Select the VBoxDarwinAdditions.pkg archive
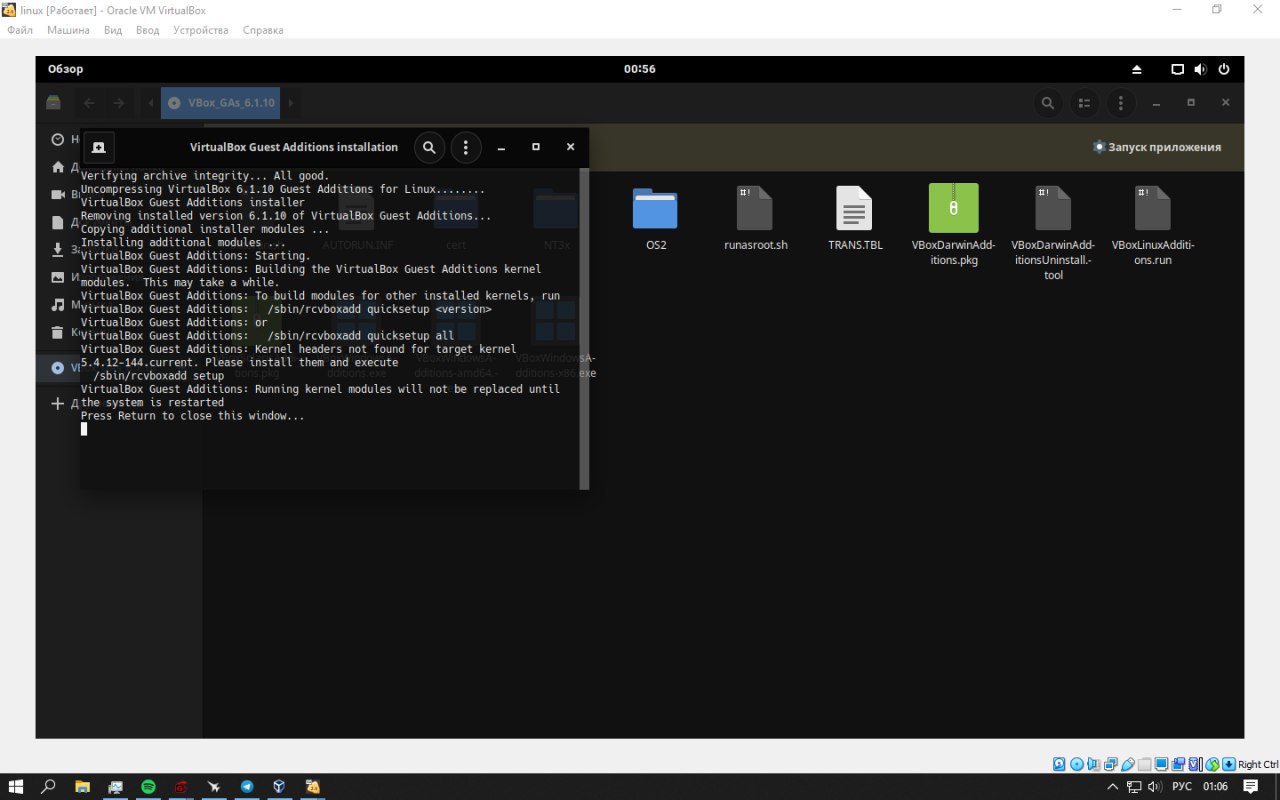 tap(953, 225)
